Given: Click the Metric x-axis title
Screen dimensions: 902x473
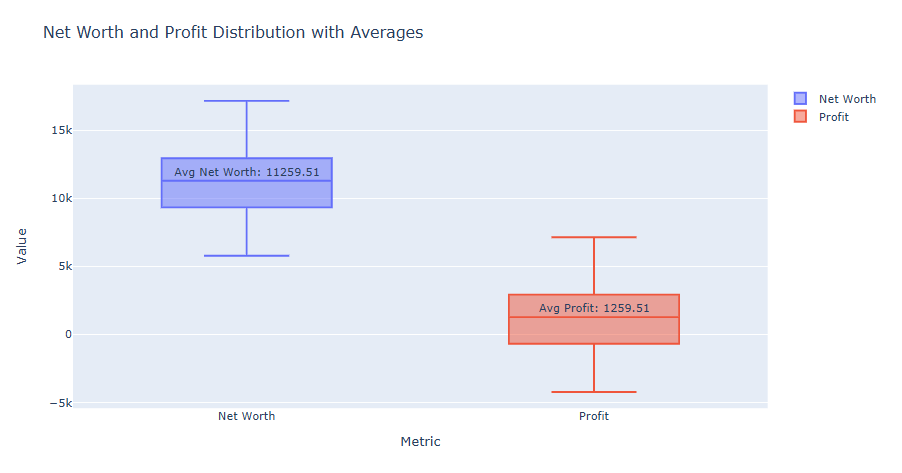Looking at the screenshot, I should pos(420,441).
